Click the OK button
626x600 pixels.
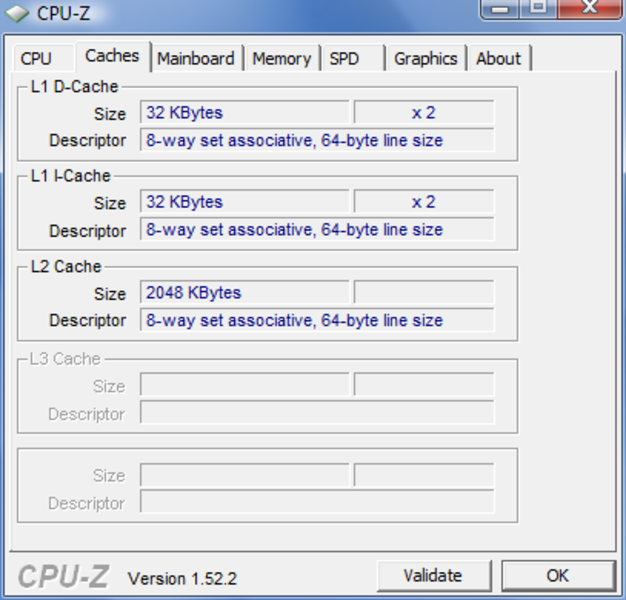click(558, 576)
